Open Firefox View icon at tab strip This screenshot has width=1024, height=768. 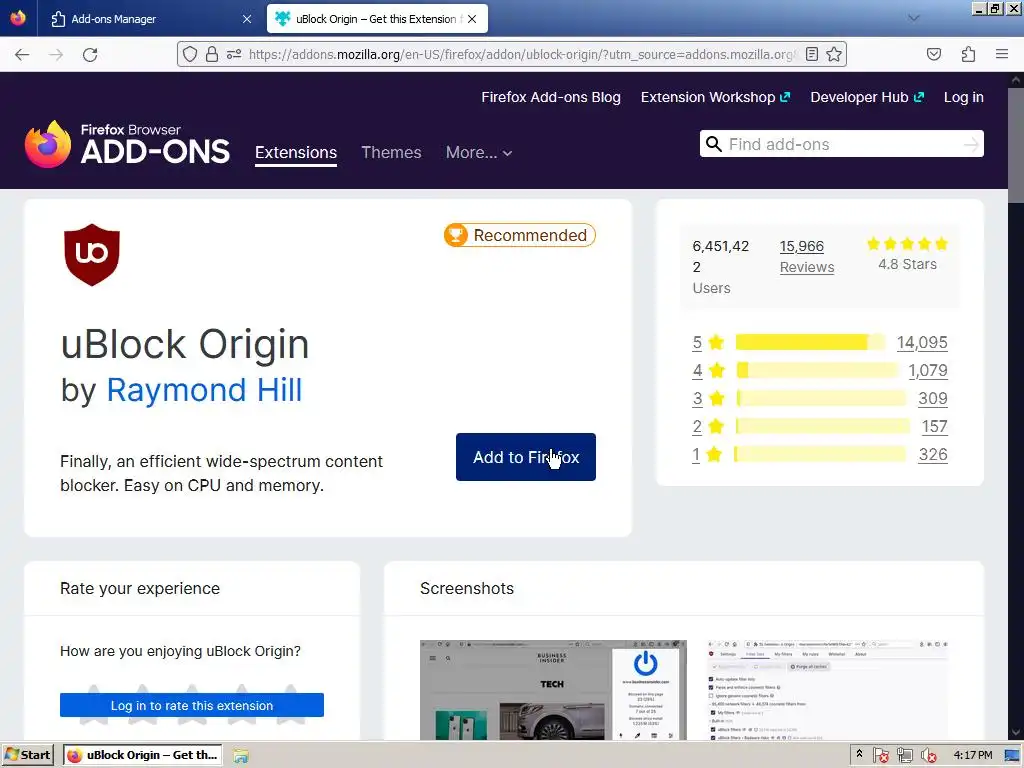18,18
